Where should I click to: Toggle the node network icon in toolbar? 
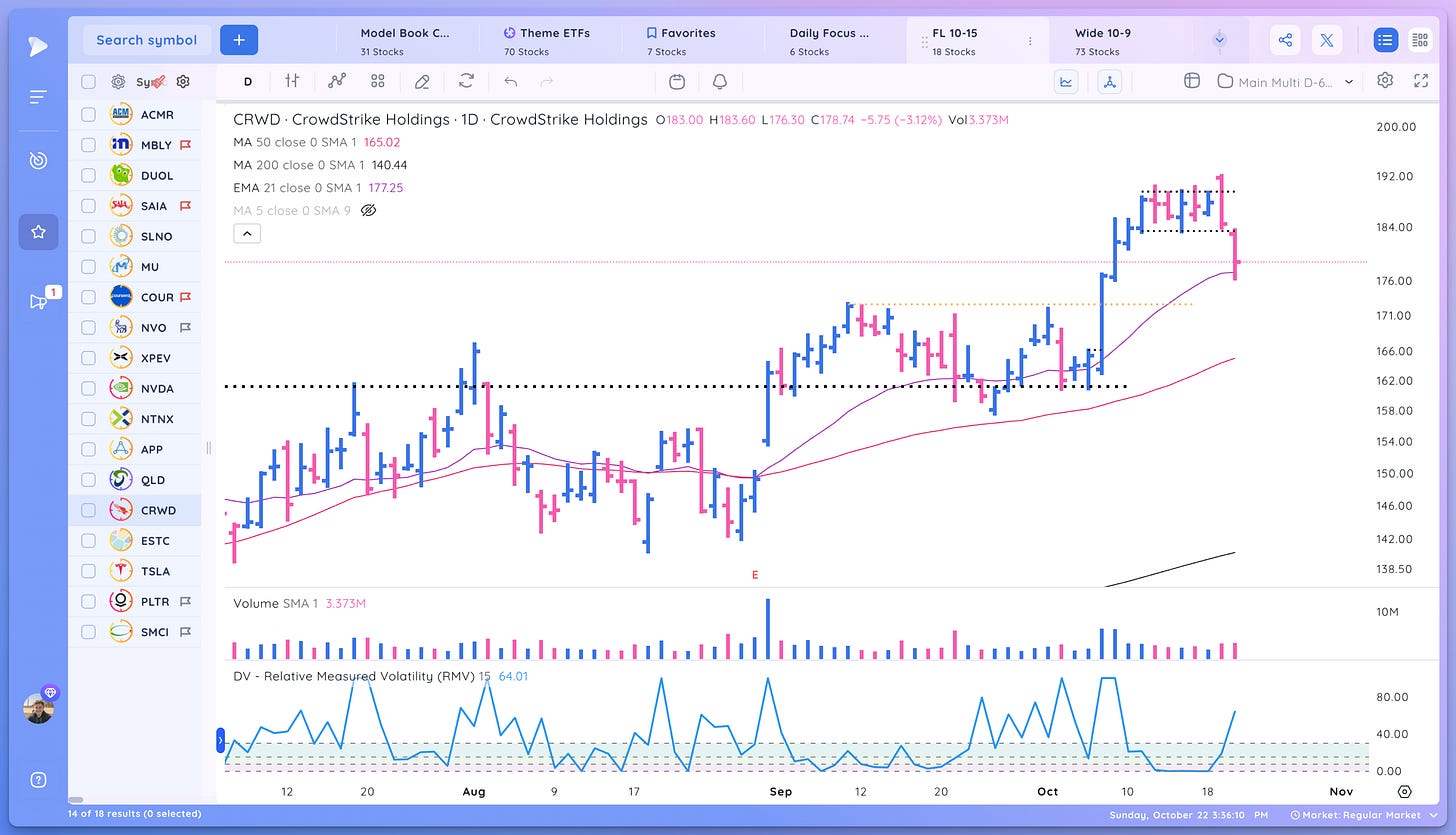[1109, 81]
